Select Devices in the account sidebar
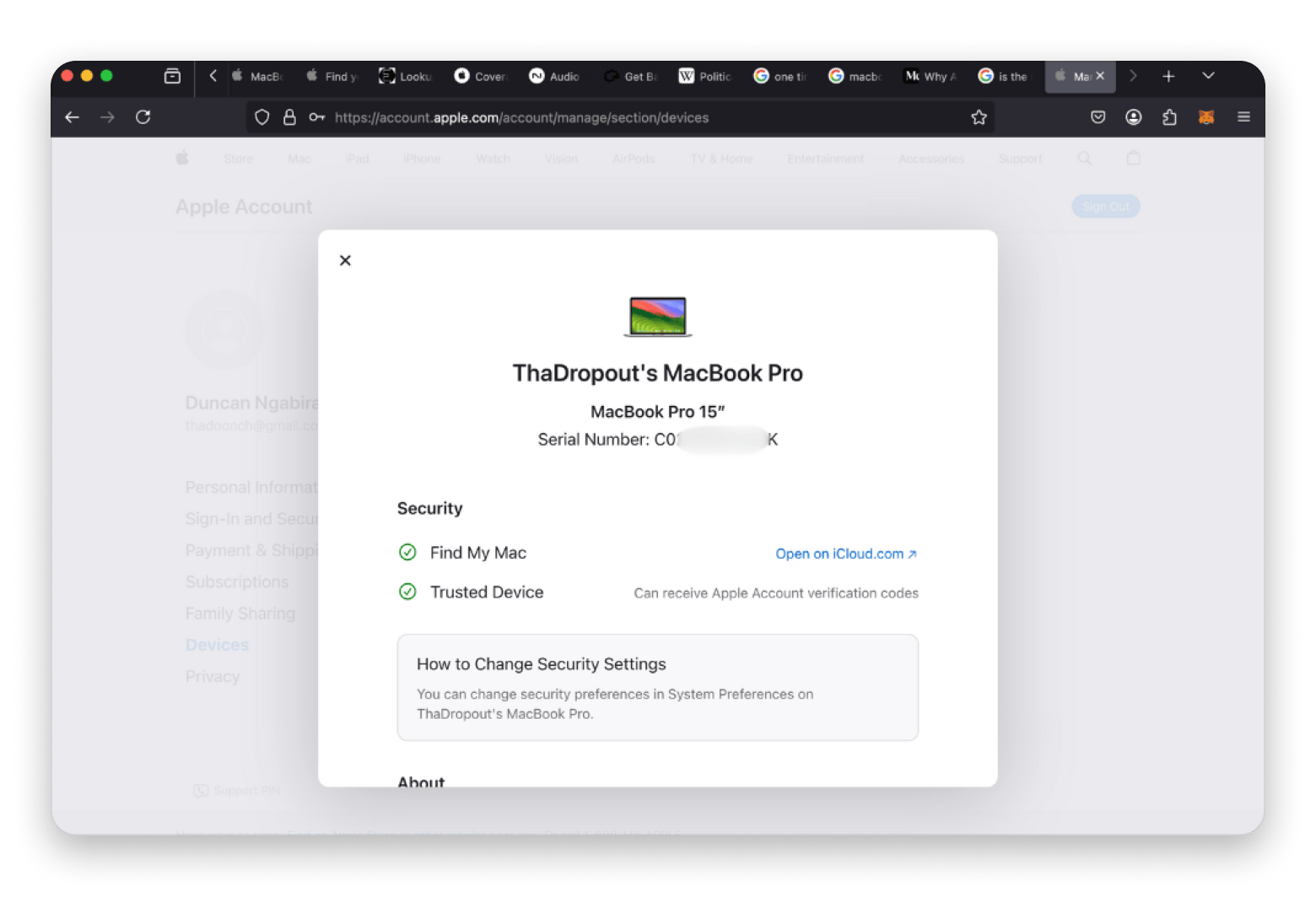Image resolution: width=1316 pixels, height=903 pixels. 217,644
